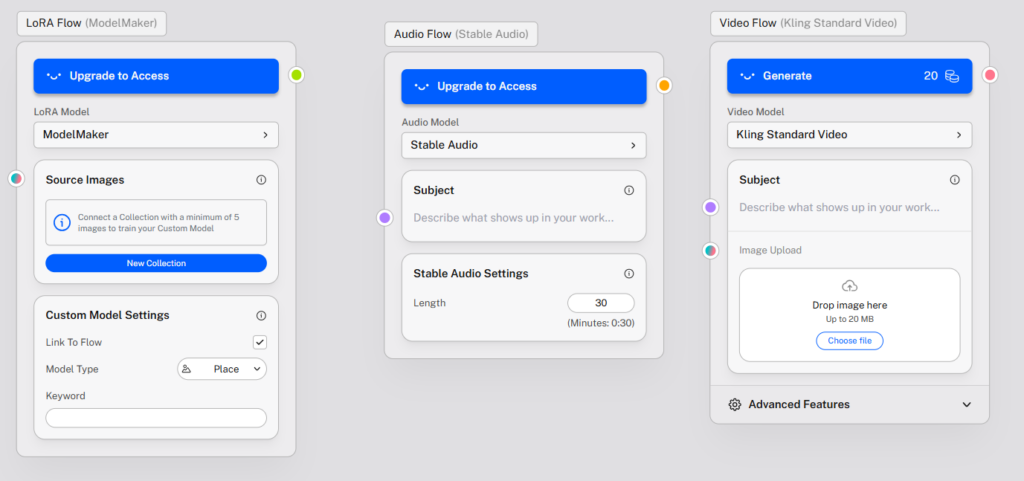The height and width of the screenshot is (481, 1024).
Task: Click the Choose file button
Action: coord(849,341)
